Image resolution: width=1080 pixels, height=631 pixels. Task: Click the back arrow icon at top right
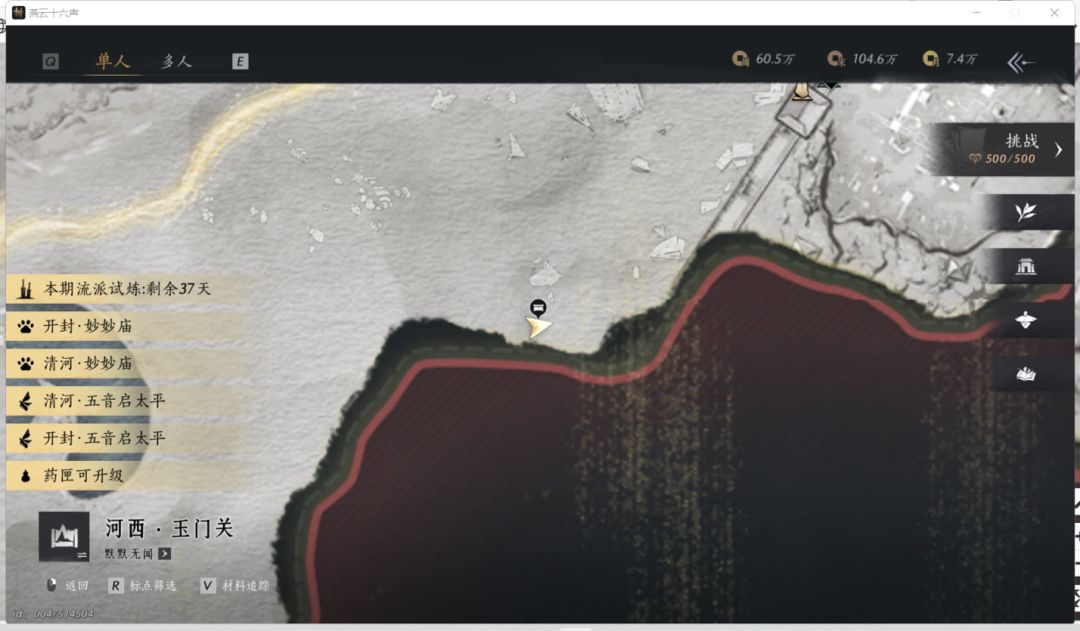tap(1020, 63)
